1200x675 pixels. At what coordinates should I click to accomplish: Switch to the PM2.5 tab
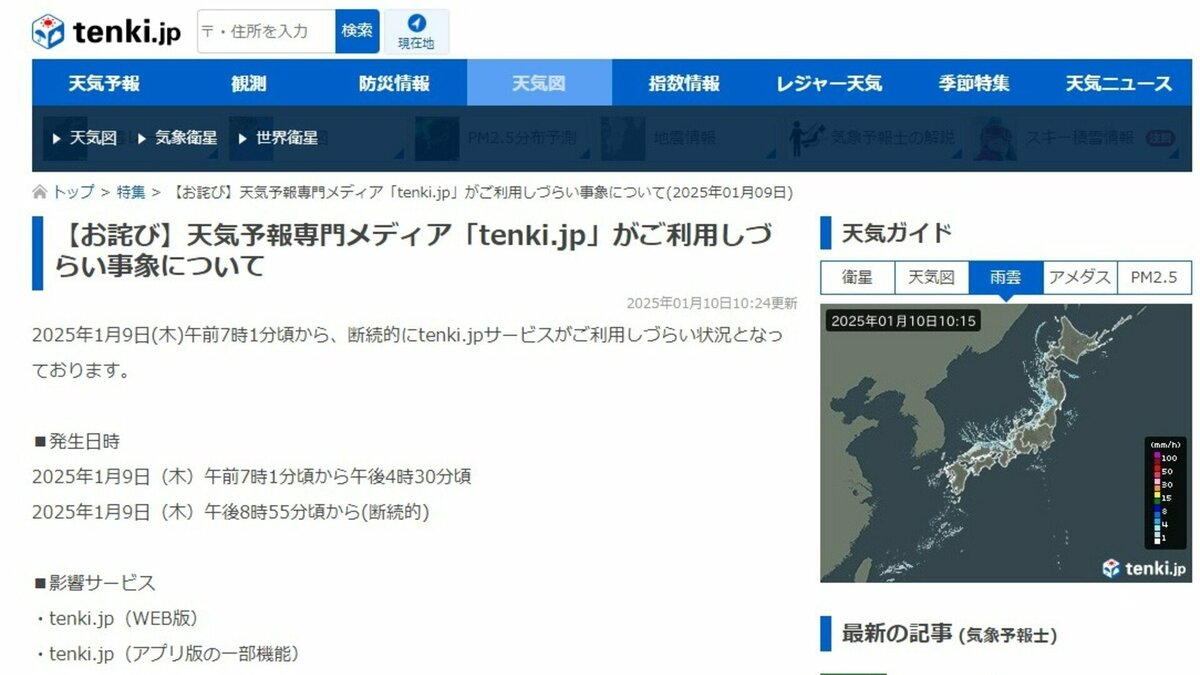1154,278
